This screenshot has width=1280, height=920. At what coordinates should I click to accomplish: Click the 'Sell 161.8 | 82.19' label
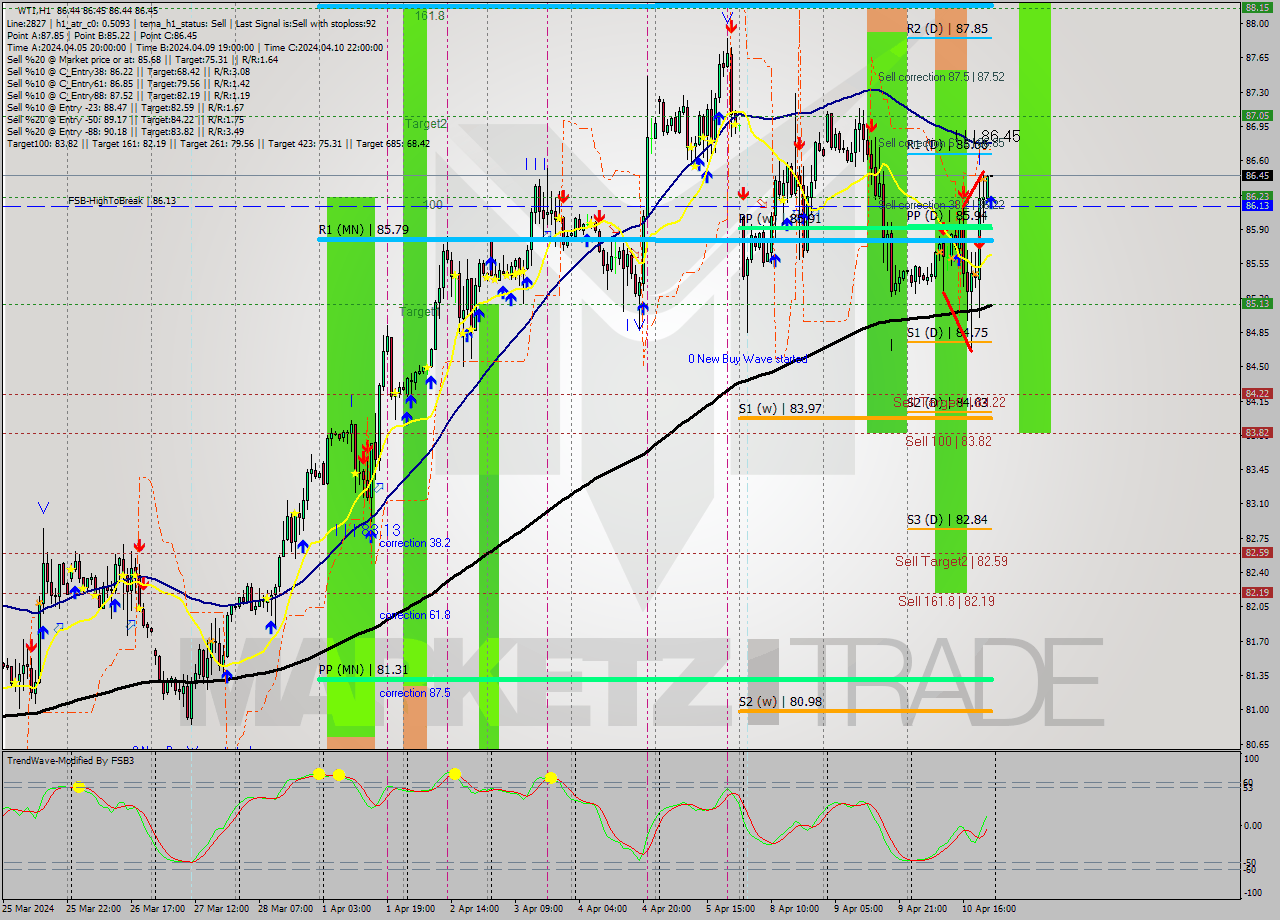click(x=946, y=600)
